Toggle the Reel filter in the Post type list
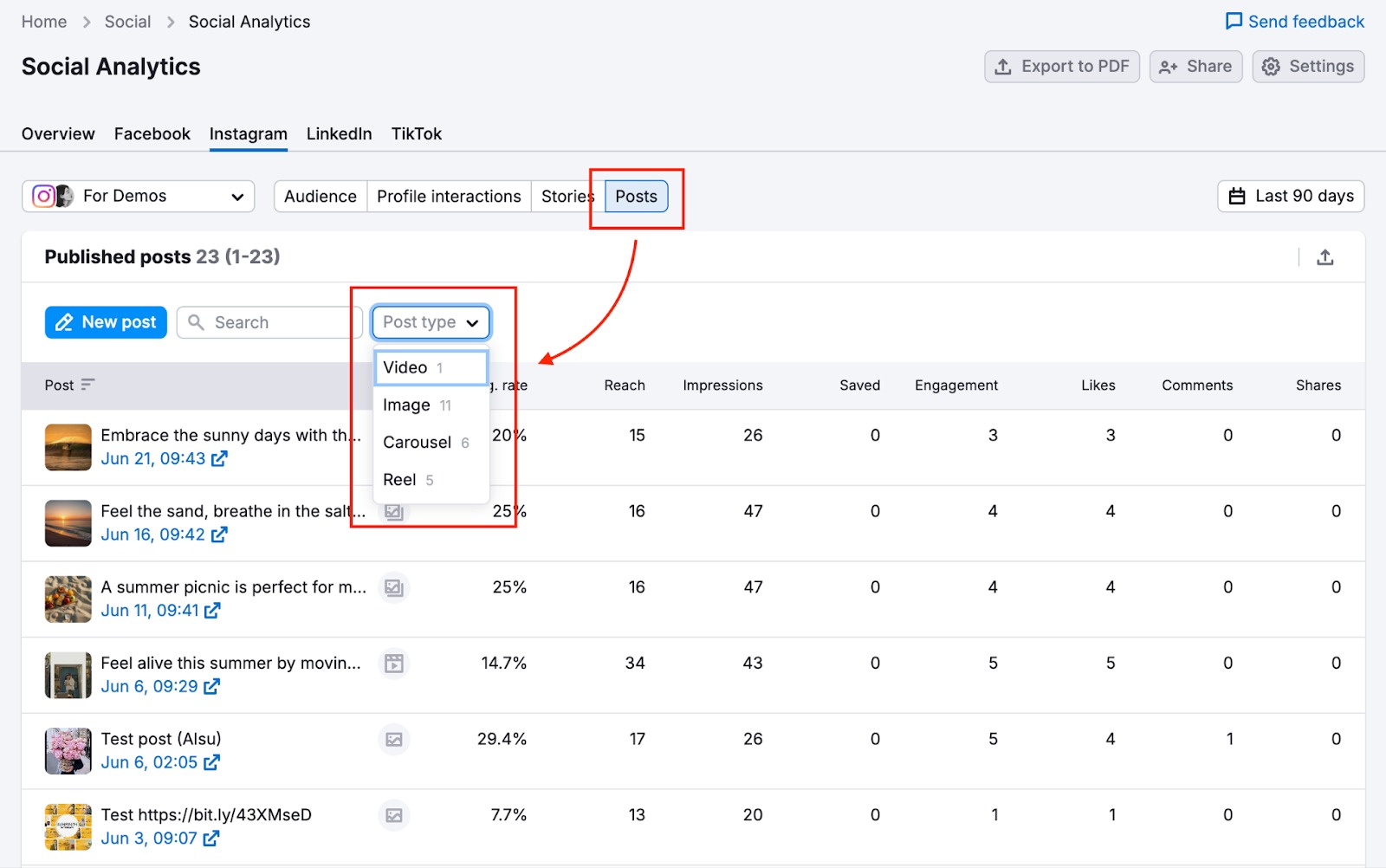The image size is (1386, 868). tap(400, 479)
